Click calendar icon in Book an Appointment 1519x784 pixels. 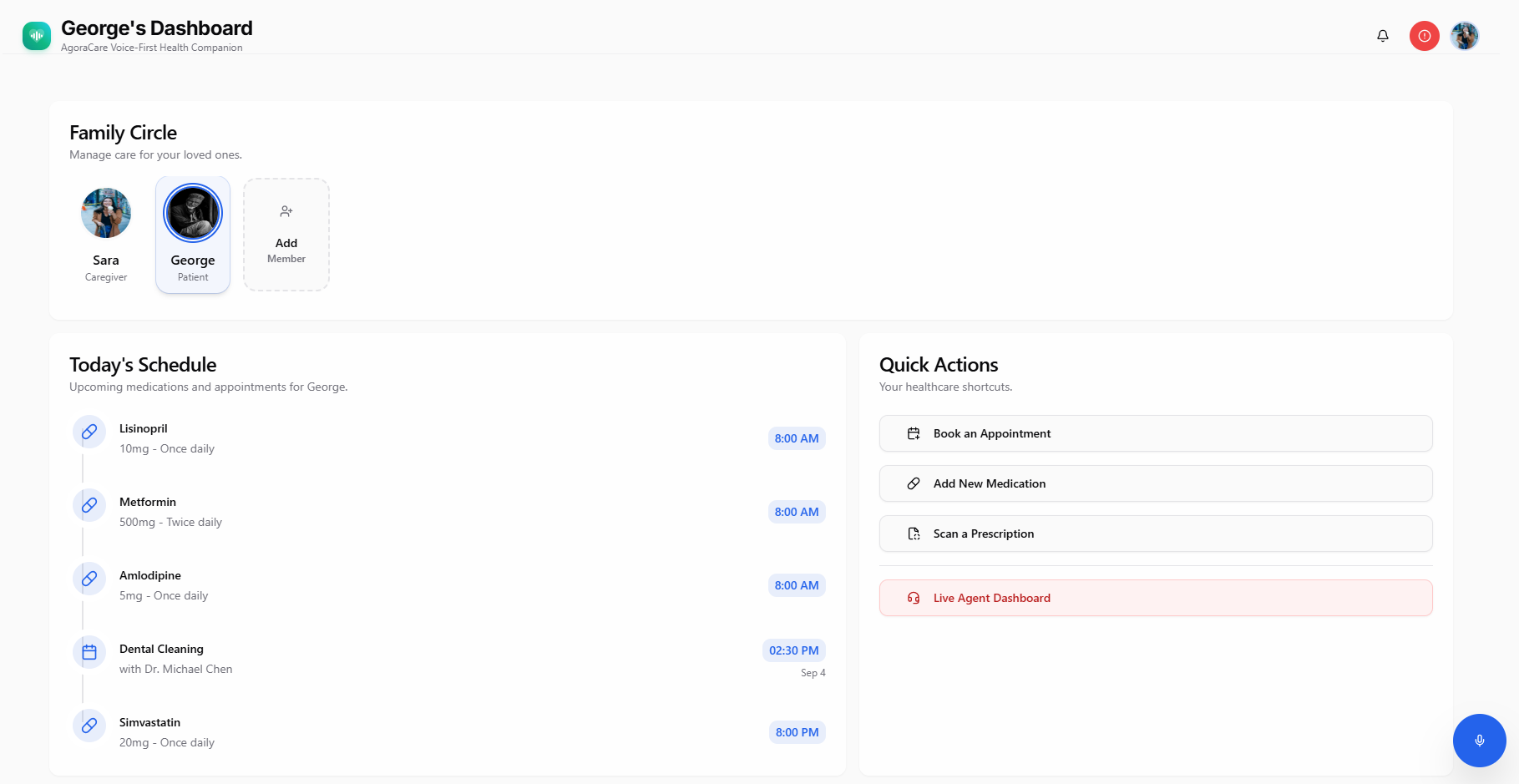[x=914, y=433]
